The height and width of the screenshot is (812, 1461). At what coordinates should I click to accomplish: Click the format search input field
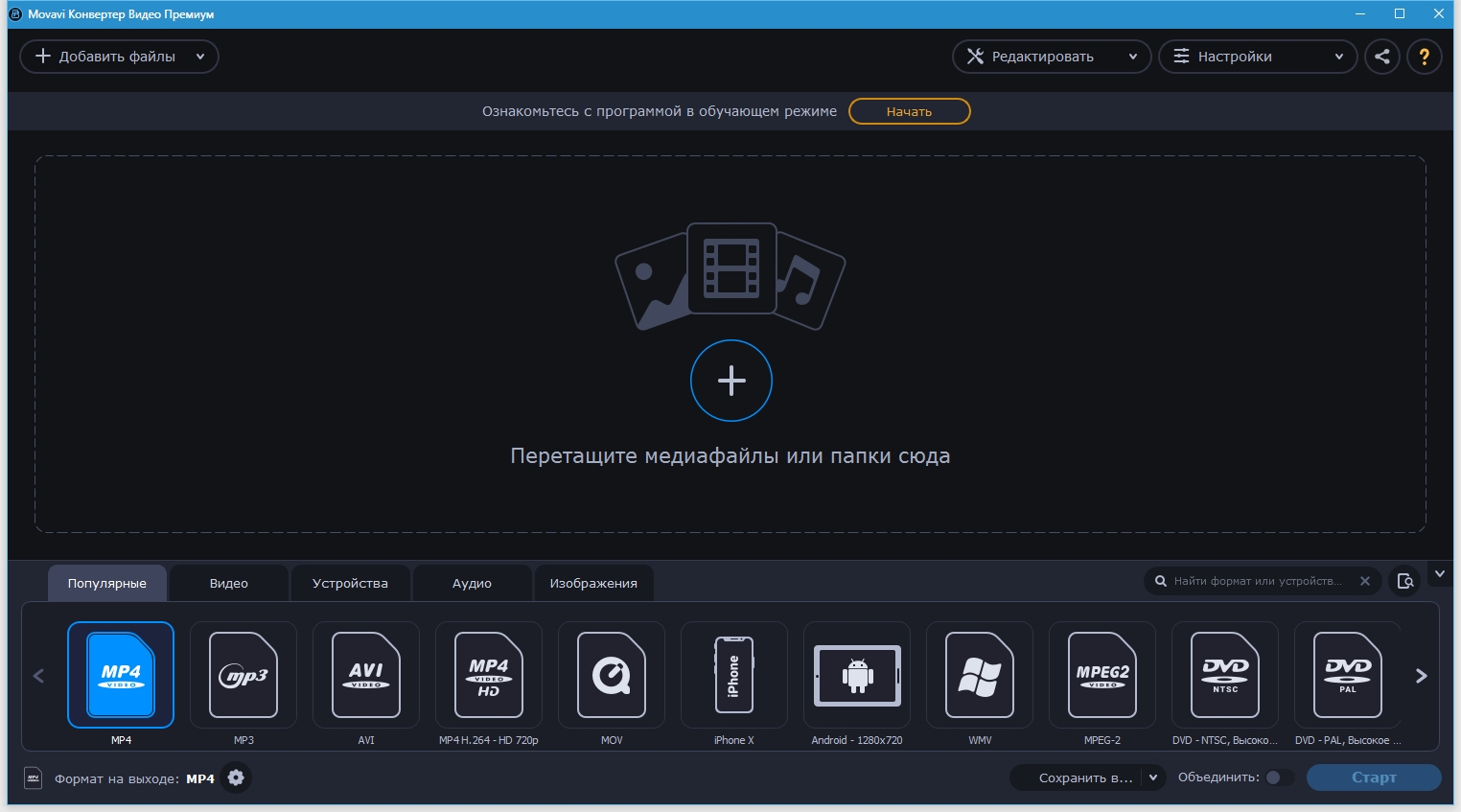click(x=1256, y=581)
